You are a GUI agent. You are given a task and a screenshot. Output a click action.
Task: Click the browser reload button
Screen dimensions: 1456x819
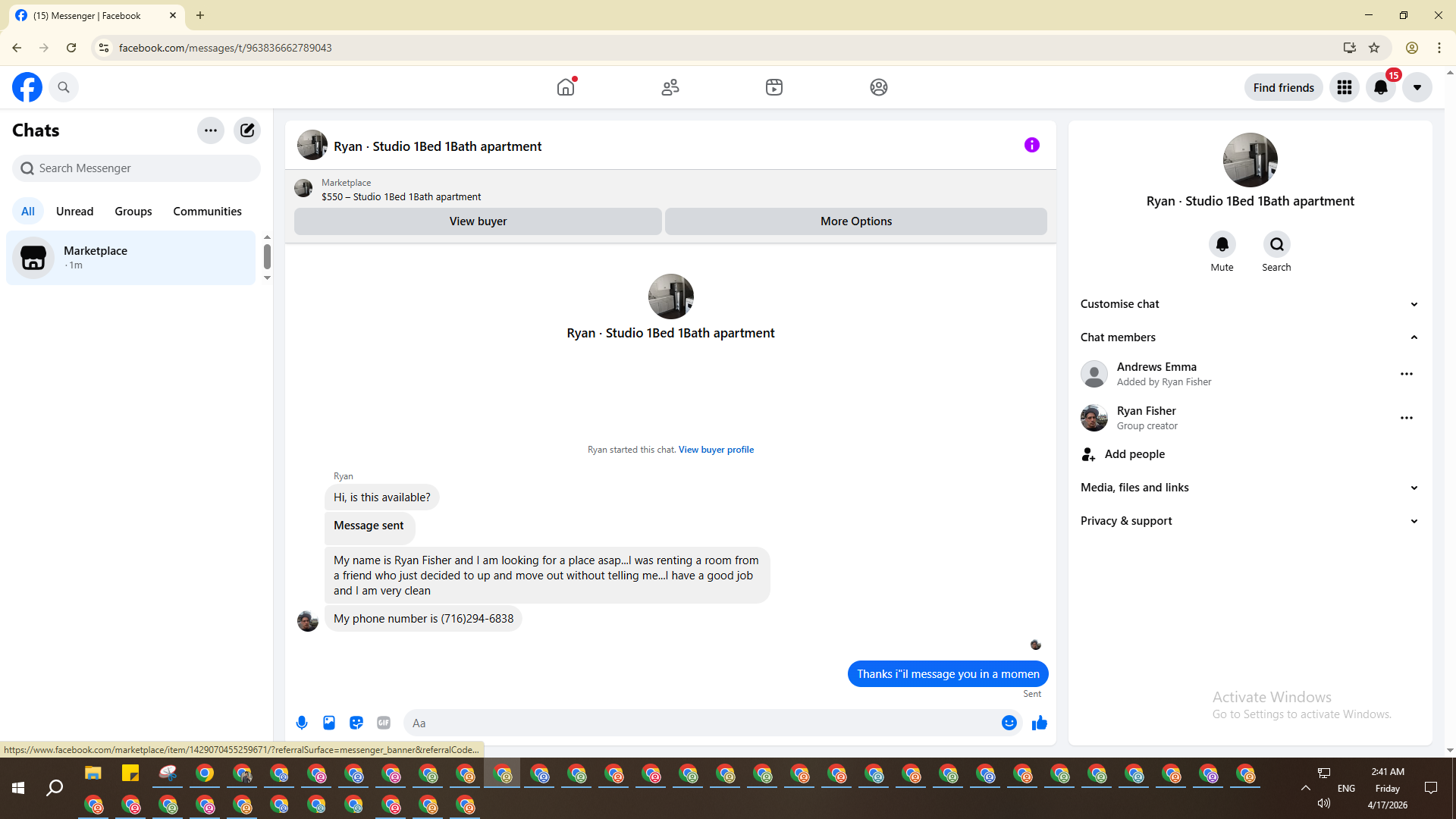tap(71, 48)
